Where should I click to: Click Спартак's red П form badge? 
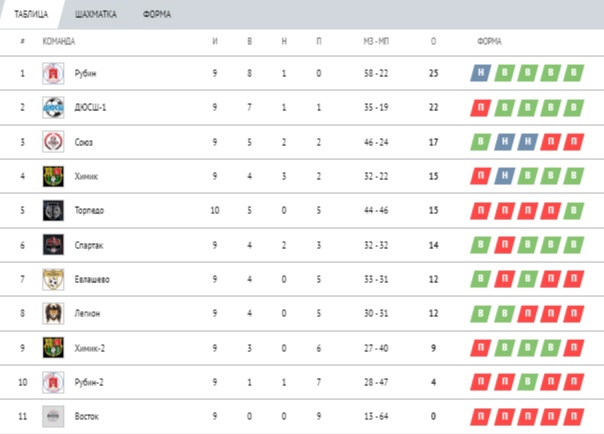point(504,245)
